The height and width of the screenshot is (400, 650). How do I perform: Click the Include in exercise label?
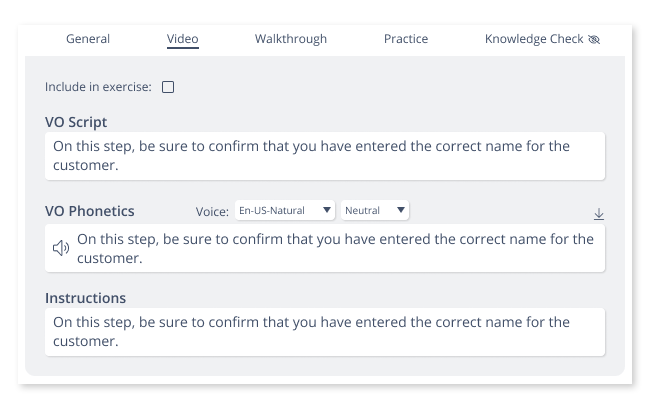[98, 87]
